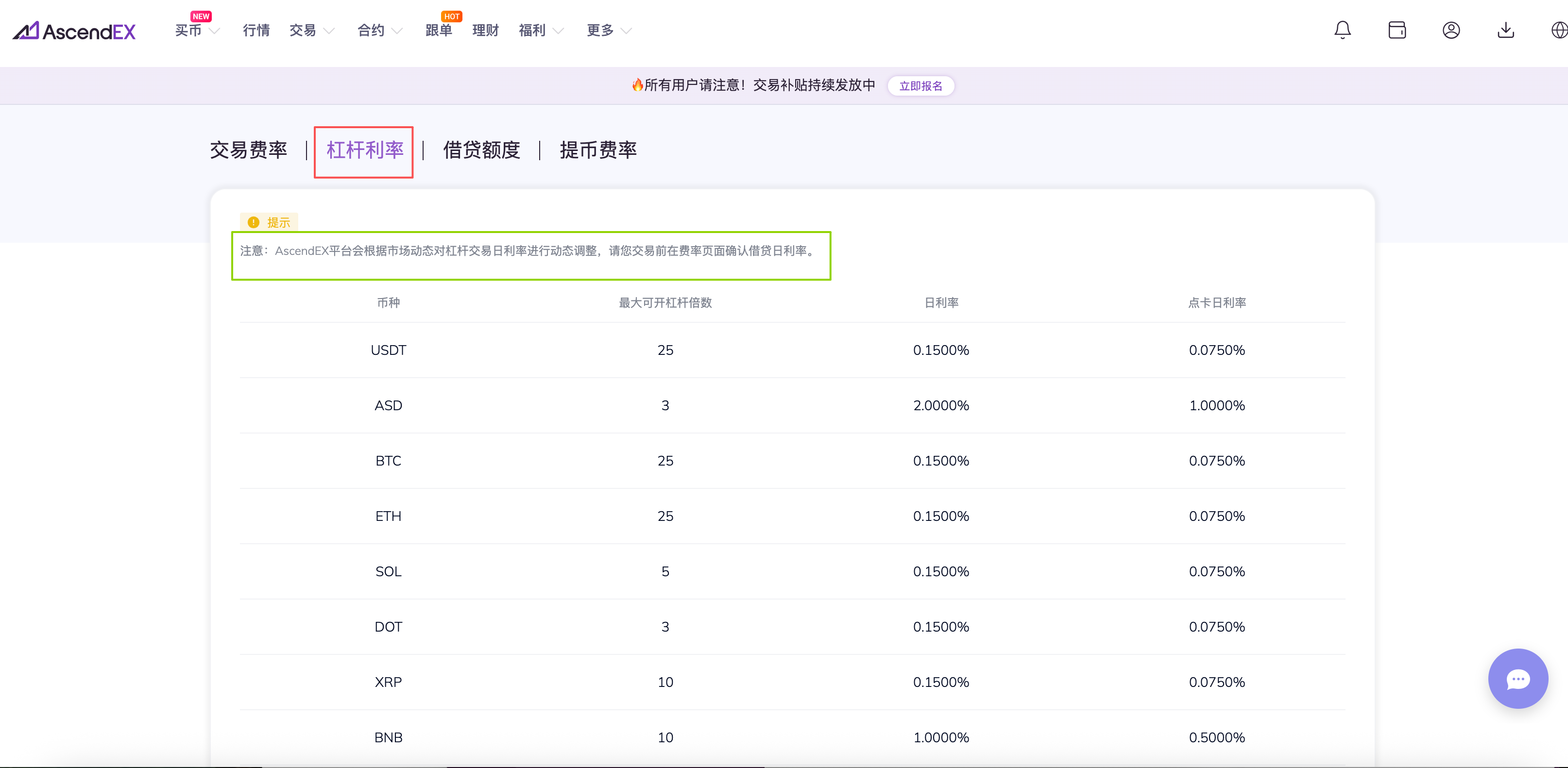Open the live chat support bubble

[x=1517, y=679]
